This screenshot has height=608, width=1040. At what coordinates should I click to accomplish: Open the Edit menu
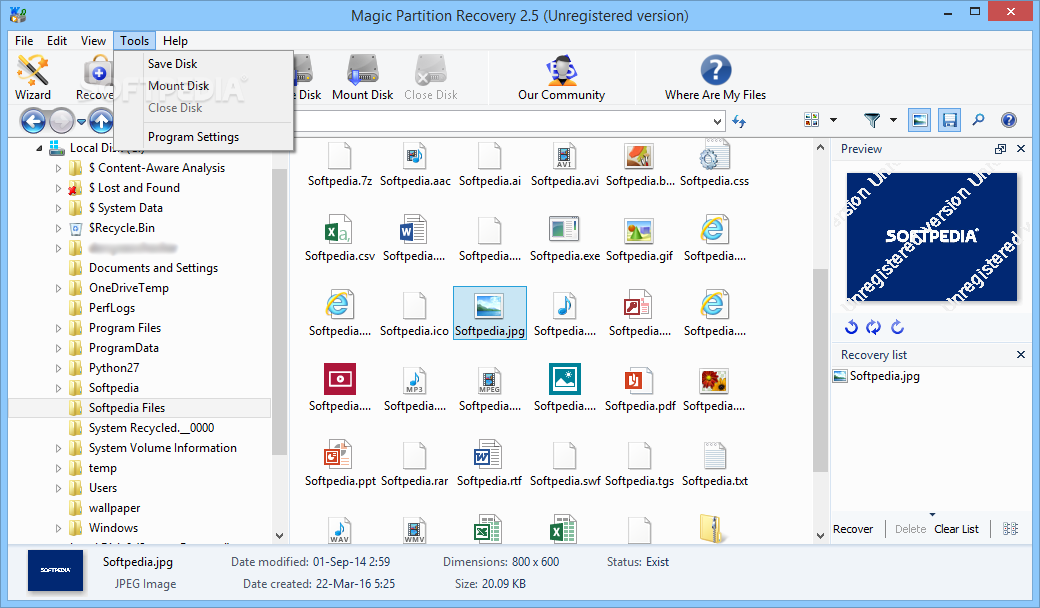point(57,40)
